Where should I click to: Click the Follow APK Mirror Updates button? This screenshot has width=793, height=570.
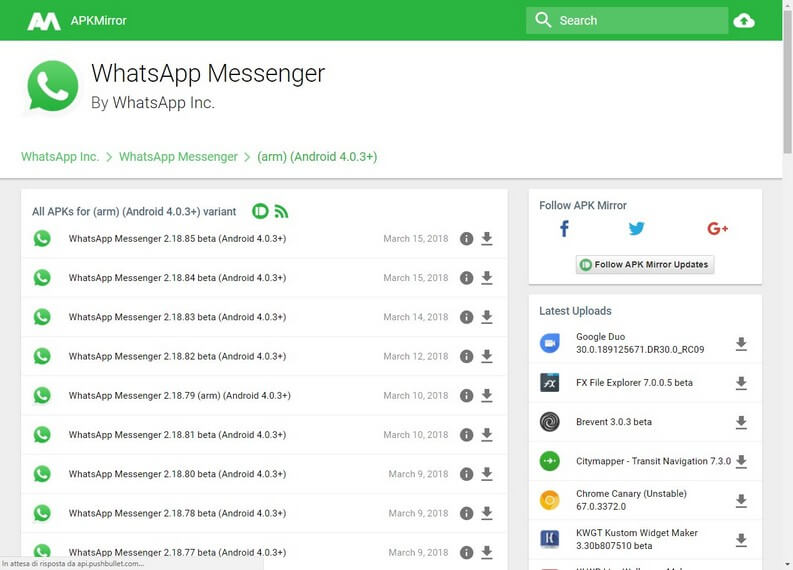point(645,265)
